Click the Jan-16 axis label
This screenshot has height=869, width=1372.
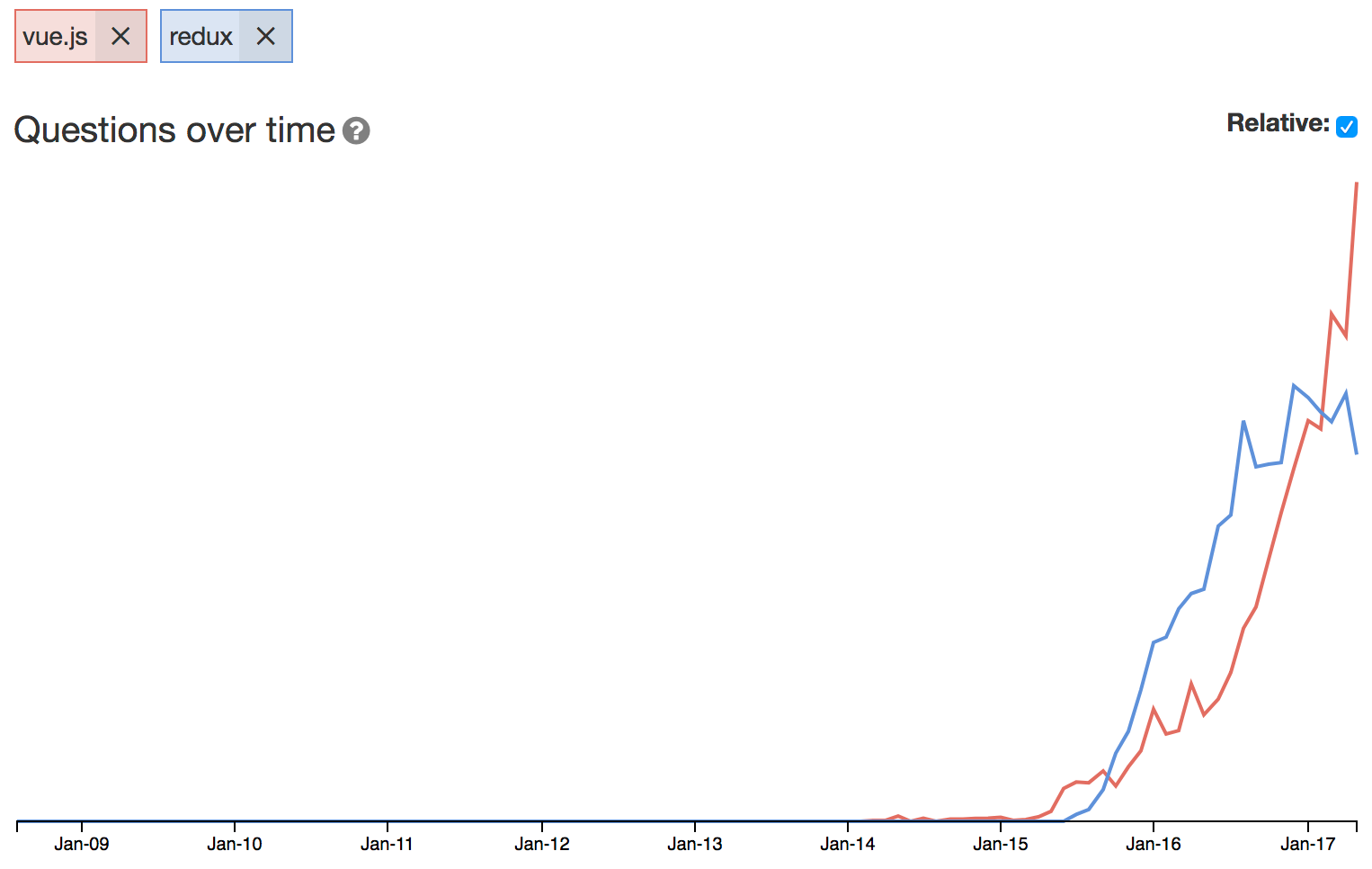tap(1154, 844)
